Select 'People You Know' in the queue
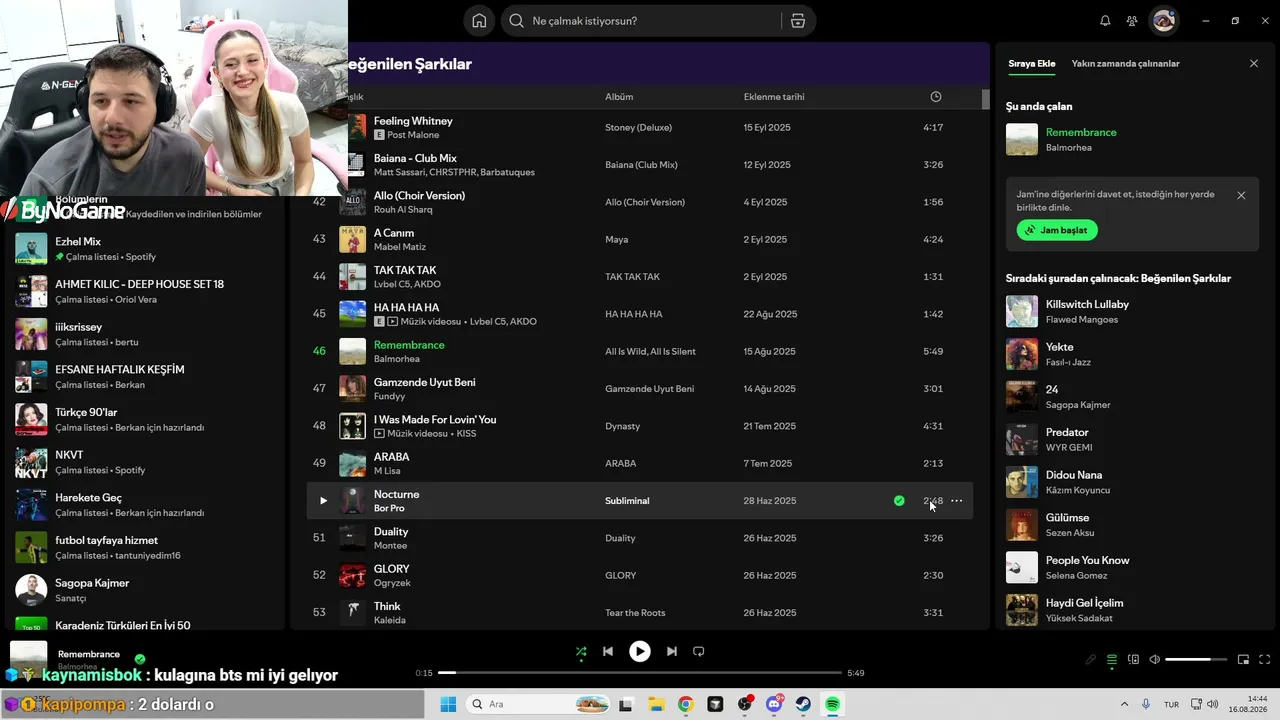Viewport: 1280px width, 720px height. [x=1132, y=567]
